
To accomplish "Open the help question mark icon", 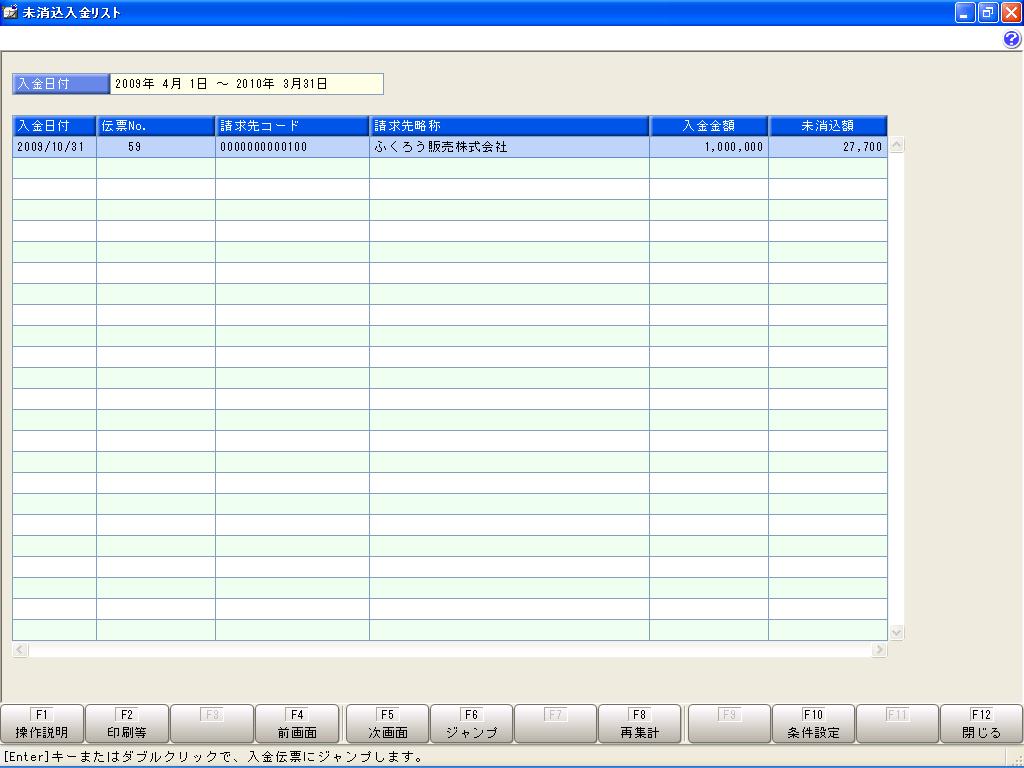I will pos(1012,39).
